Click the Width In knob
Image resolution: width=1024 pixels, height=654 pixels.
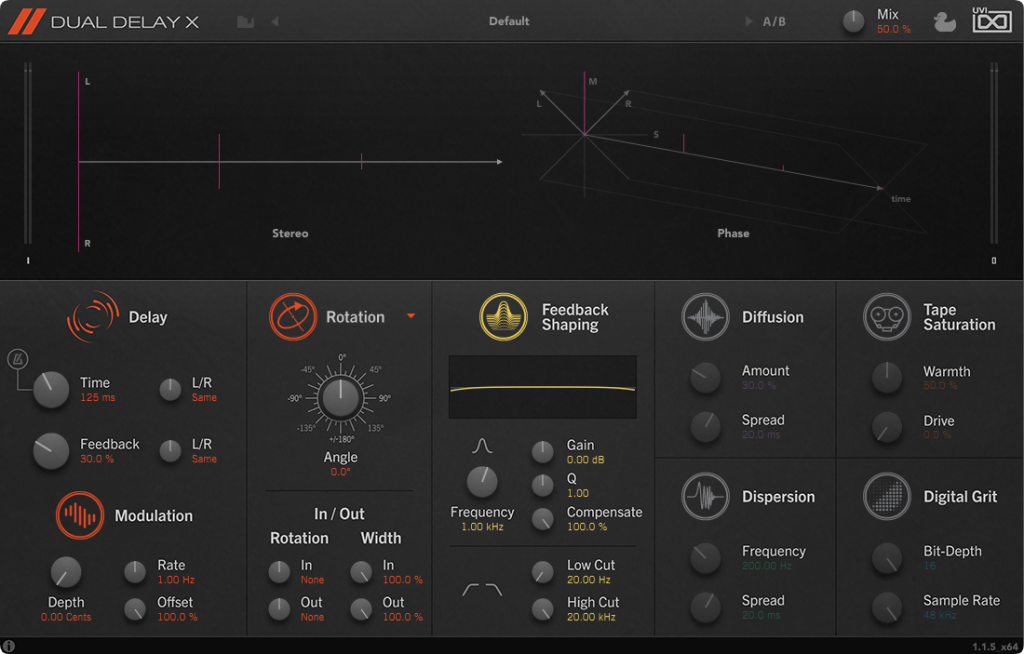click(x=361, y=572)
